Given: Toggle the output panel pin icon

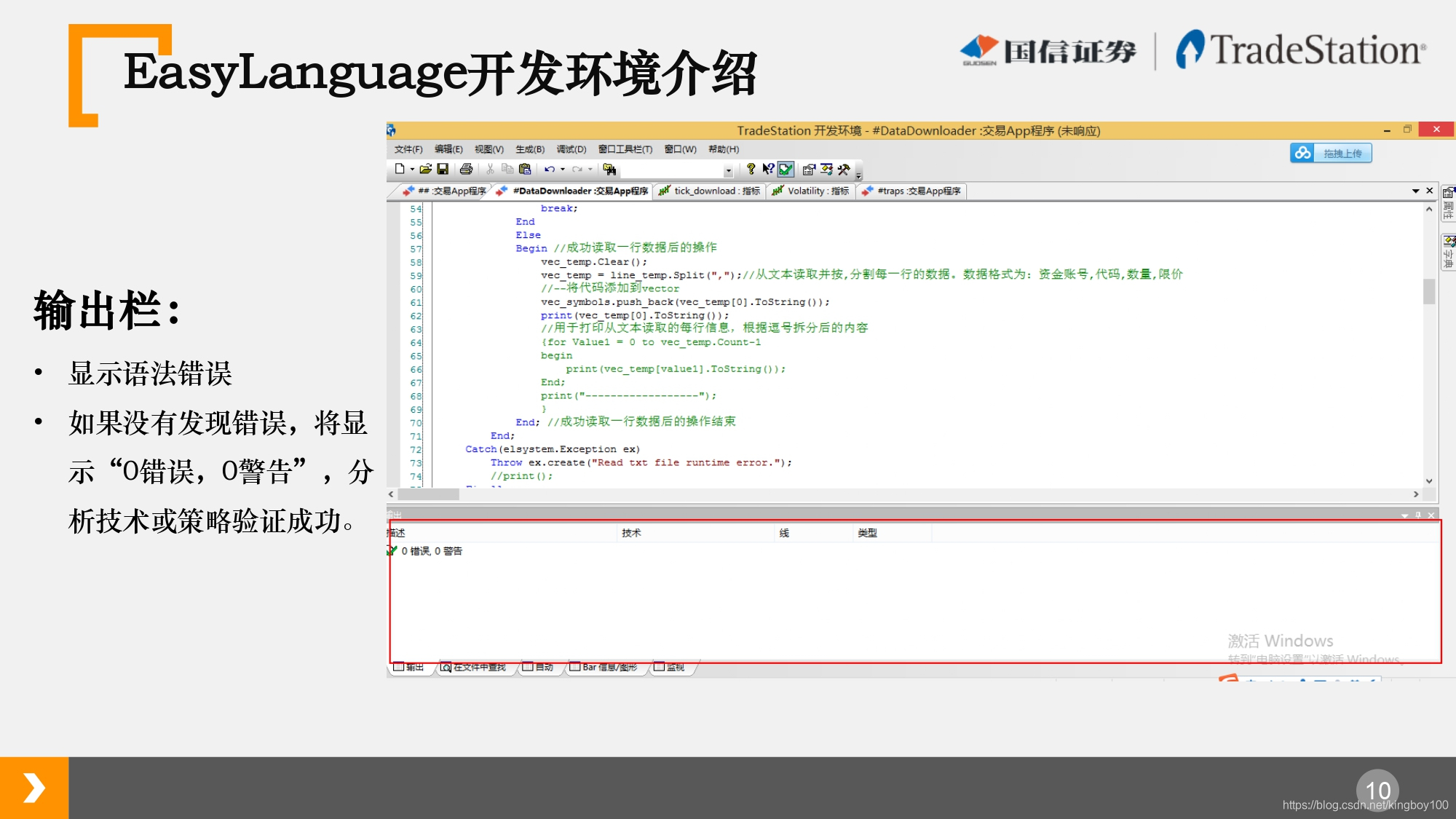Looking at the screenshot, I should (1417, 515).
